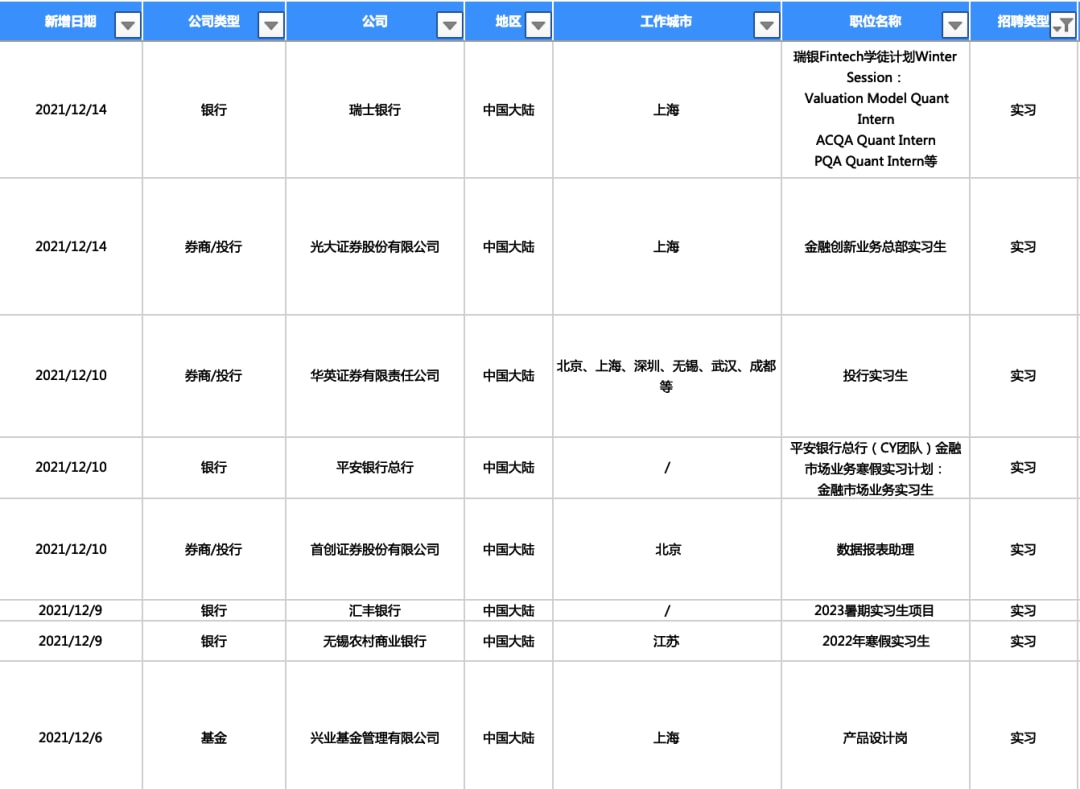Open the 工作城市 column filter dropdown
The image size is (1080, 789).
pos(766,25)
